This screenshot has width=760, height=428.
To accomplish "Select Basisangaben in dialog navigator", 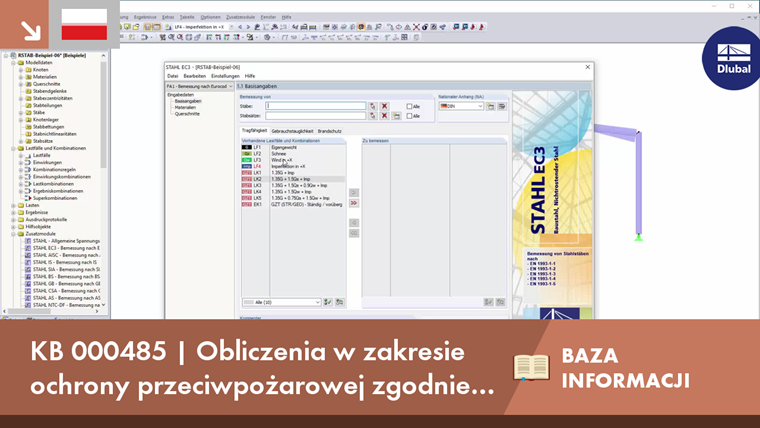I will (x=188, y=101).
